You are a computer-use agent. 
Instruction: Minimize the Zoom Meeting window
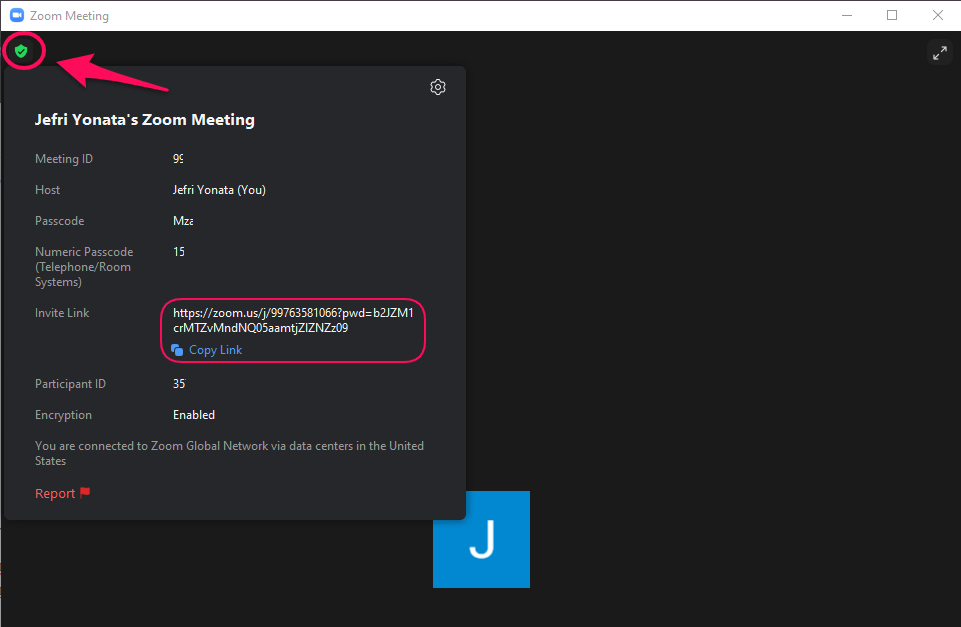click(847, 15)
